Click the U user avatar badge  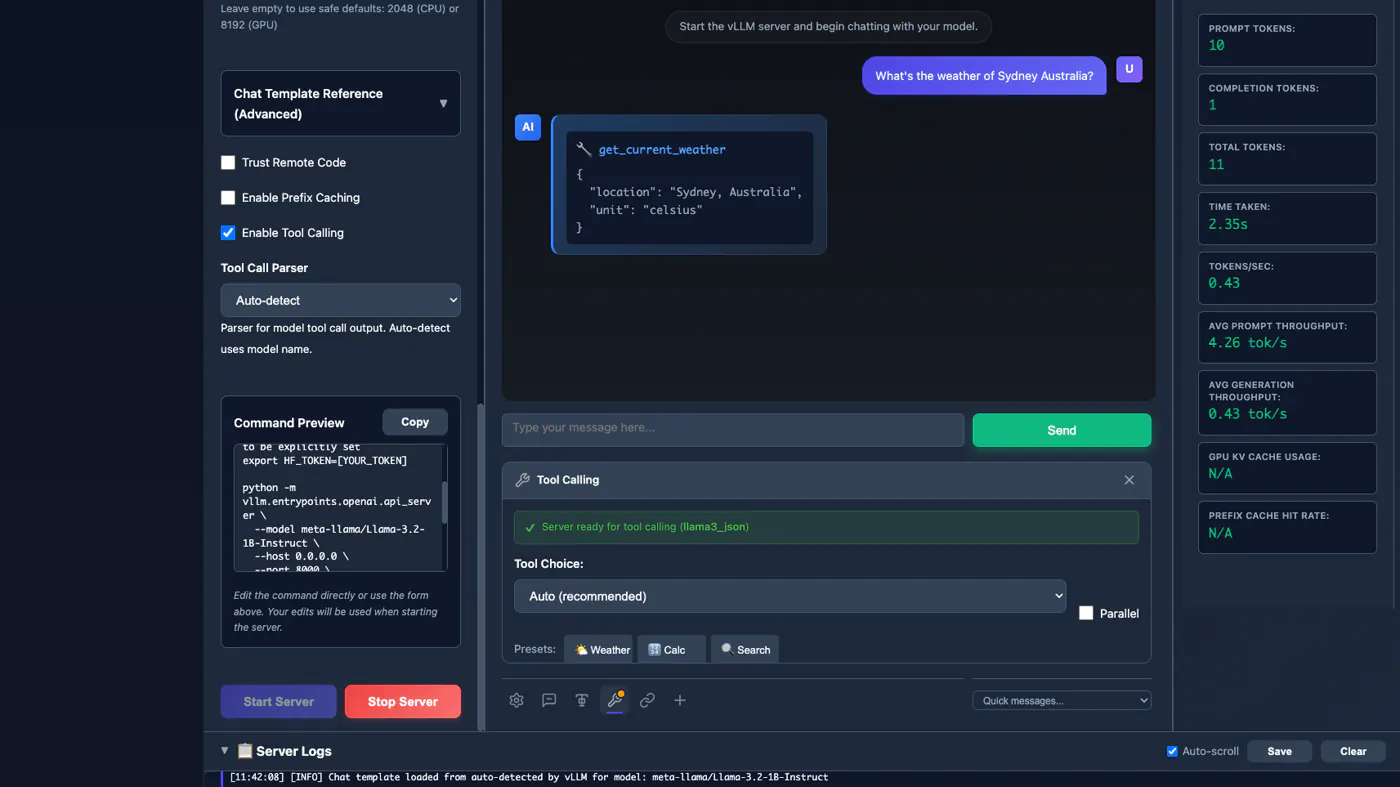(1129, 69)
